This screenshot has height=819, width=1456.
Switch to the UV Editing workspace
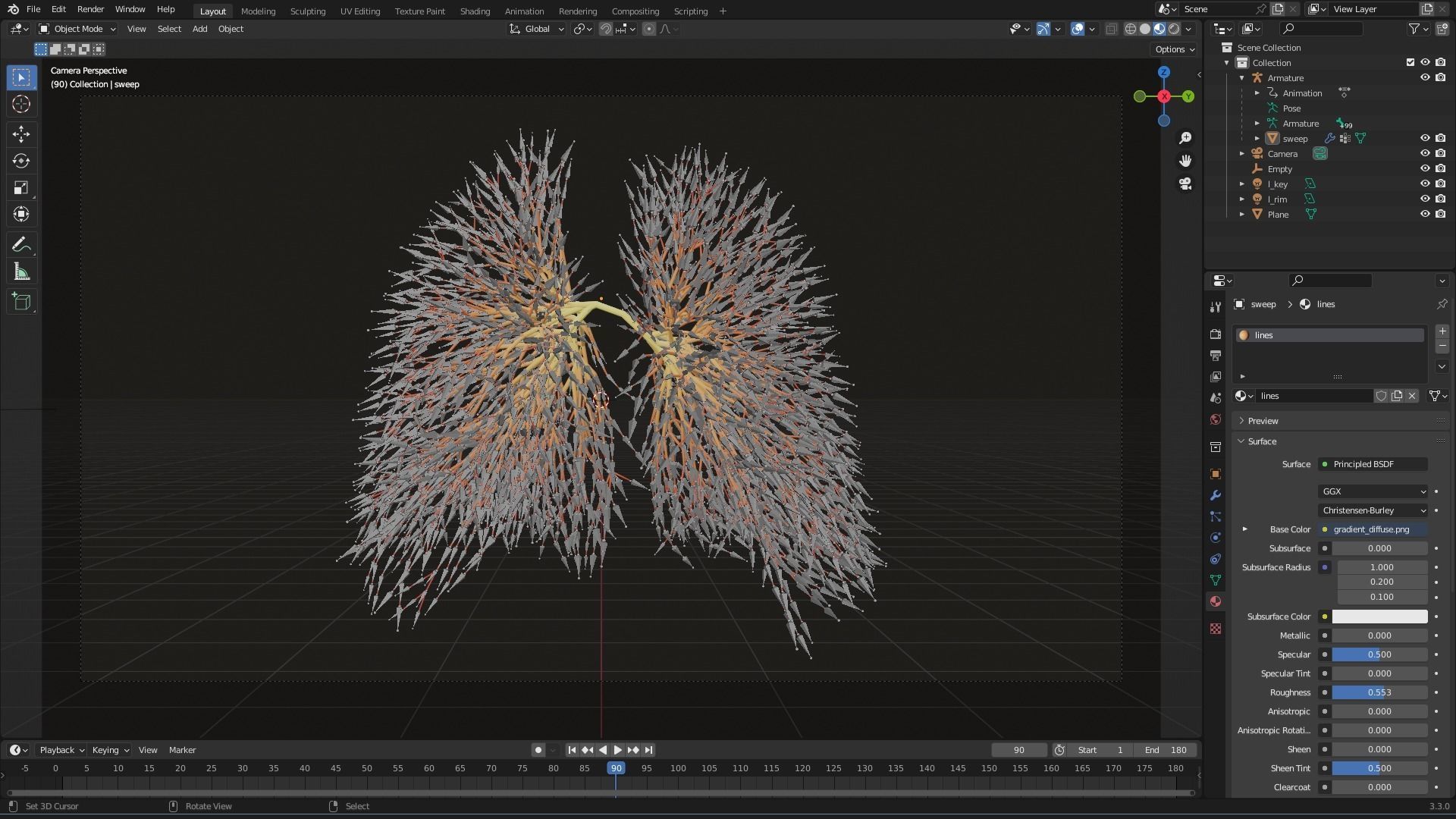tap(360, 11)
